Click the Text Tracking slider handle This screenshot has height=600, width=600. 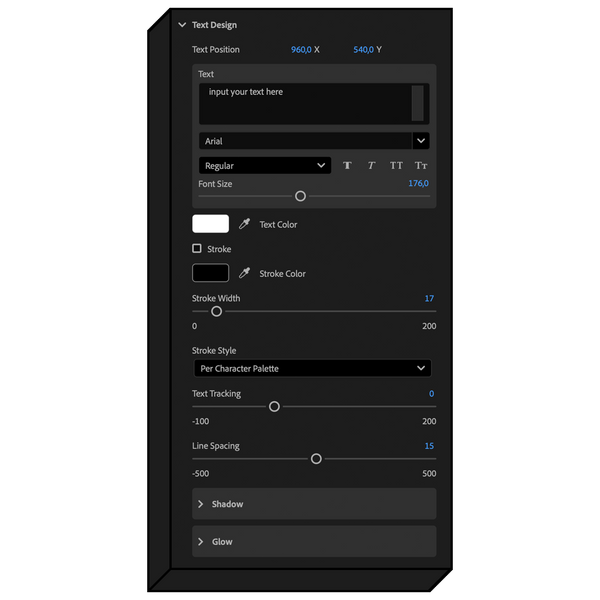click(x=274, y=406)
